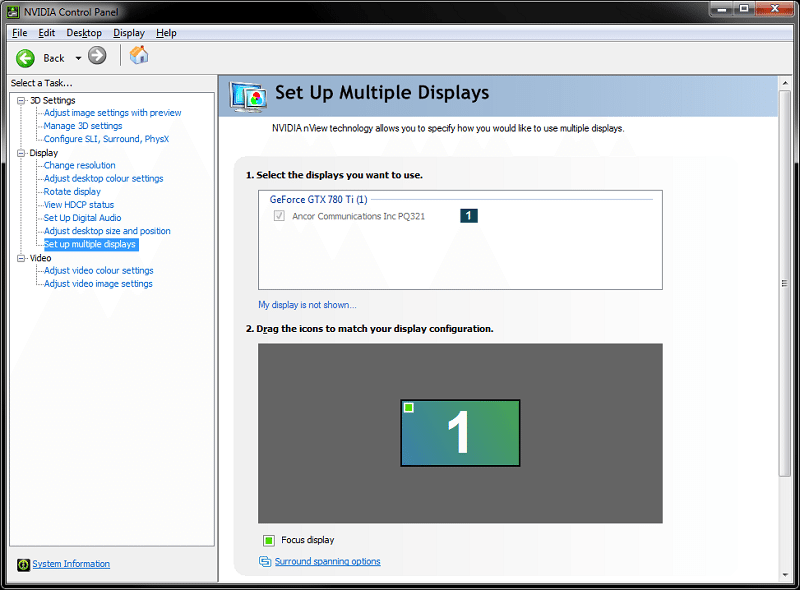Click the vertical scrollbar thumb

click(785, 284)
